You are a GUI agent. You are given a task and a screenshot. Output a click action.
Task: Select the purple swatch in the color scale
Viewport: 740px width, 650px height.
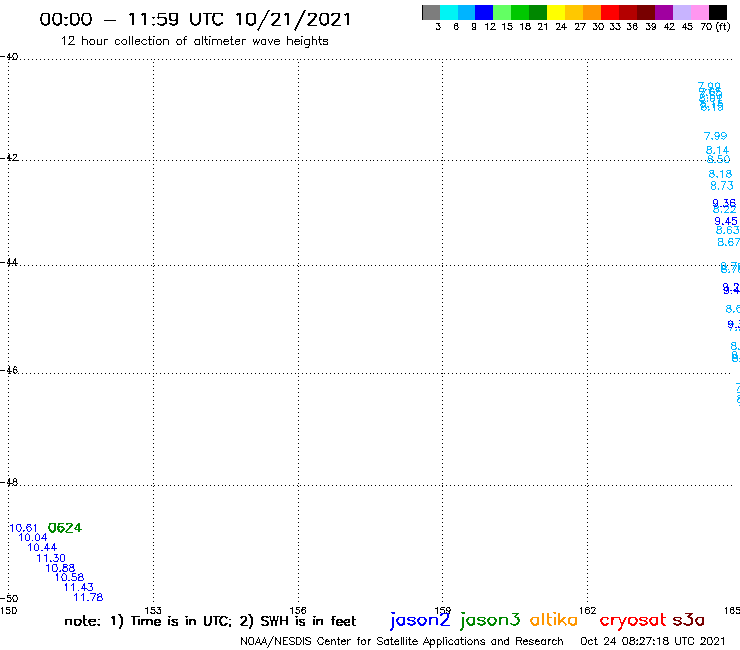coord(664,12)
